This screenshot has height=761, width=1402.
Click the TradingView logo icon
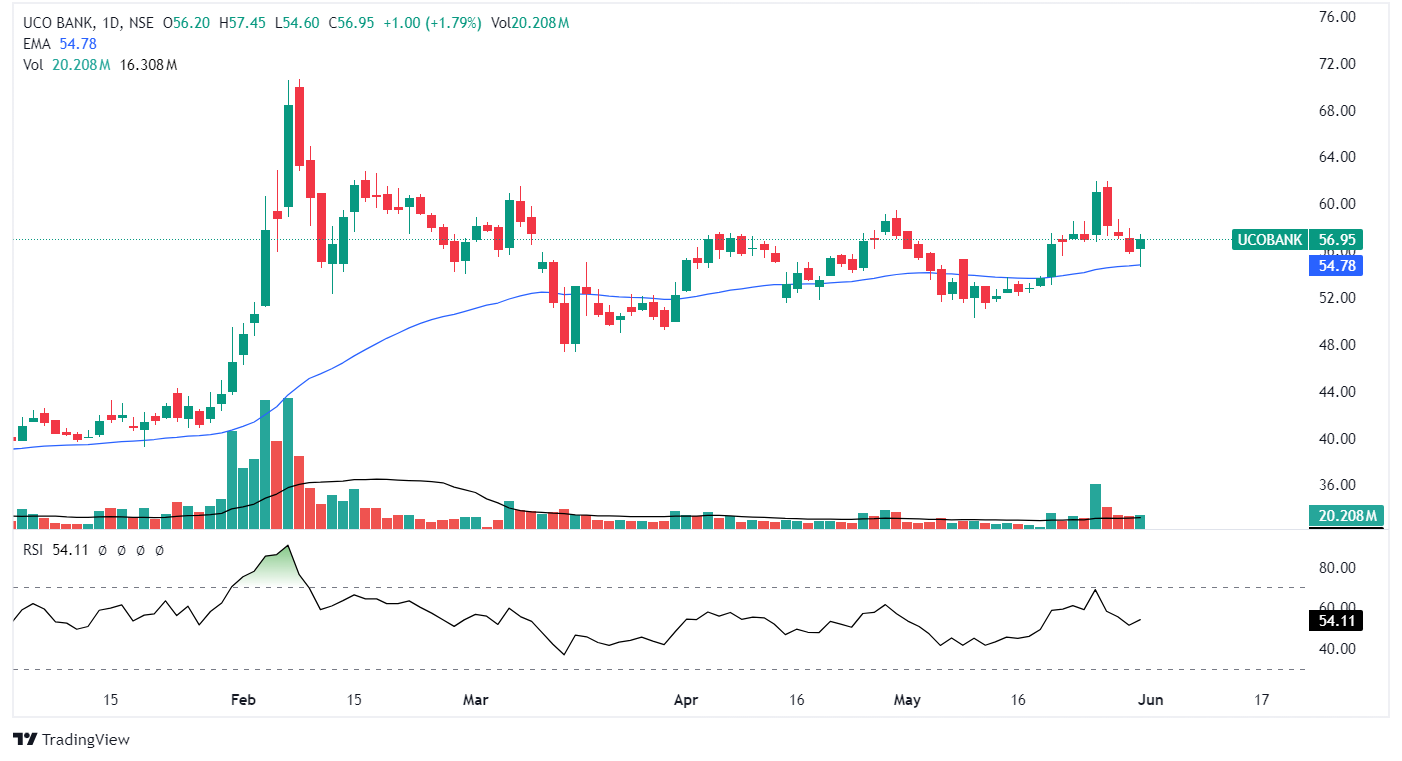coord(26,740)
